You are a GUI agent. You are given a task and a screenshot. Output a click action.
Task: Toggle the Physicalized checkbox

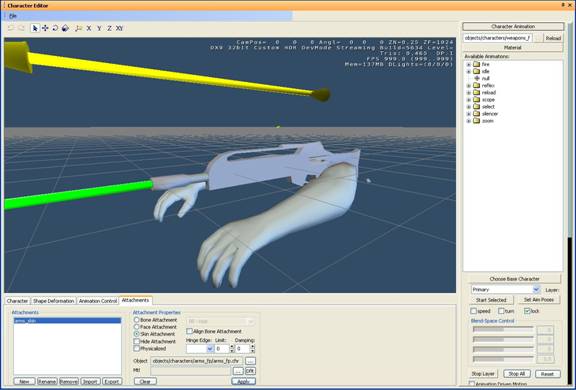[136, 348]
